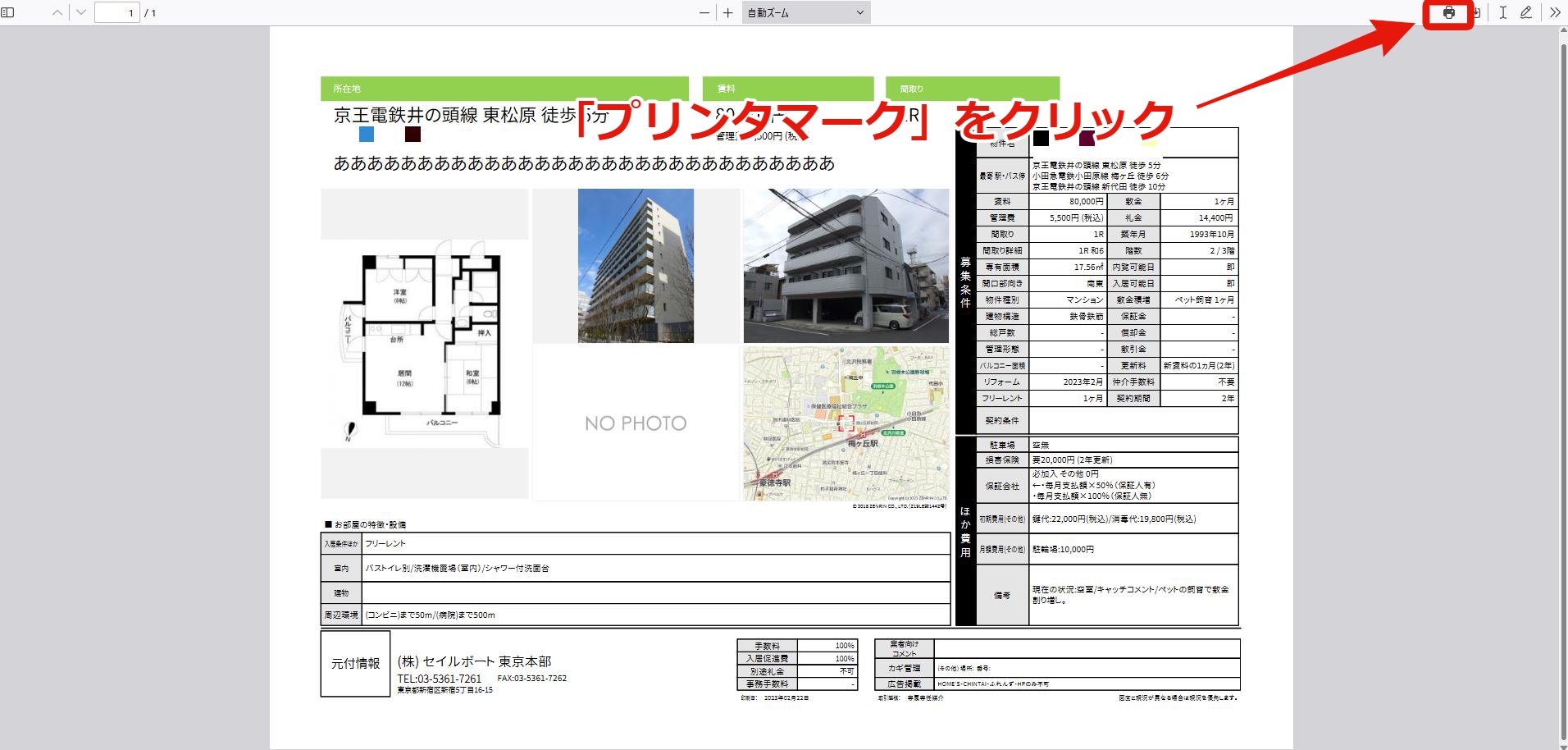Click the ペット飼育 1ヶ月 cell
The image size is (1568, 750).
(1199, 300)
